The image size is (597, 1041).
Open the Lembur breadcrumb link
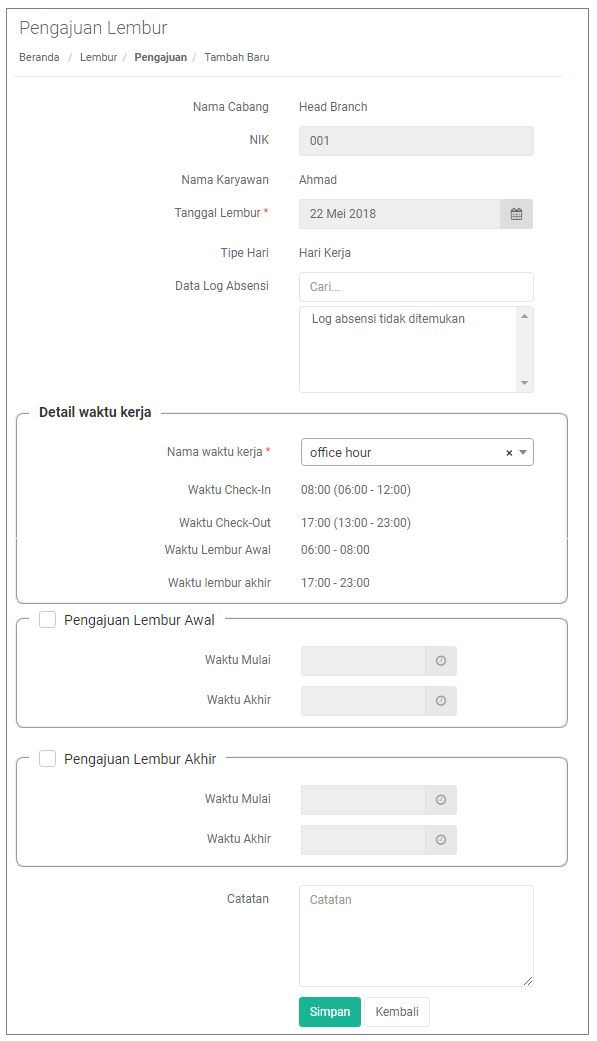pos(98,57)
